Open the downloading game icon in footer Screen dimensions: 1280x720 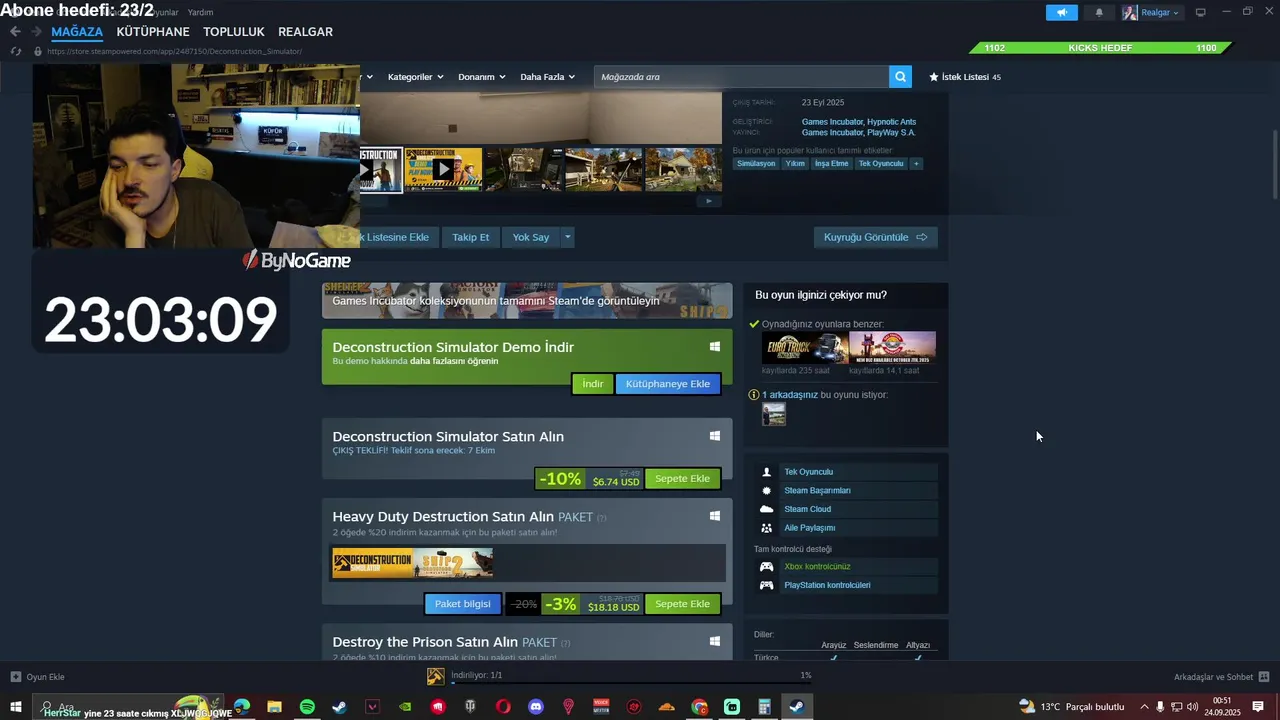pyautogui.click(x=435, y=677)
